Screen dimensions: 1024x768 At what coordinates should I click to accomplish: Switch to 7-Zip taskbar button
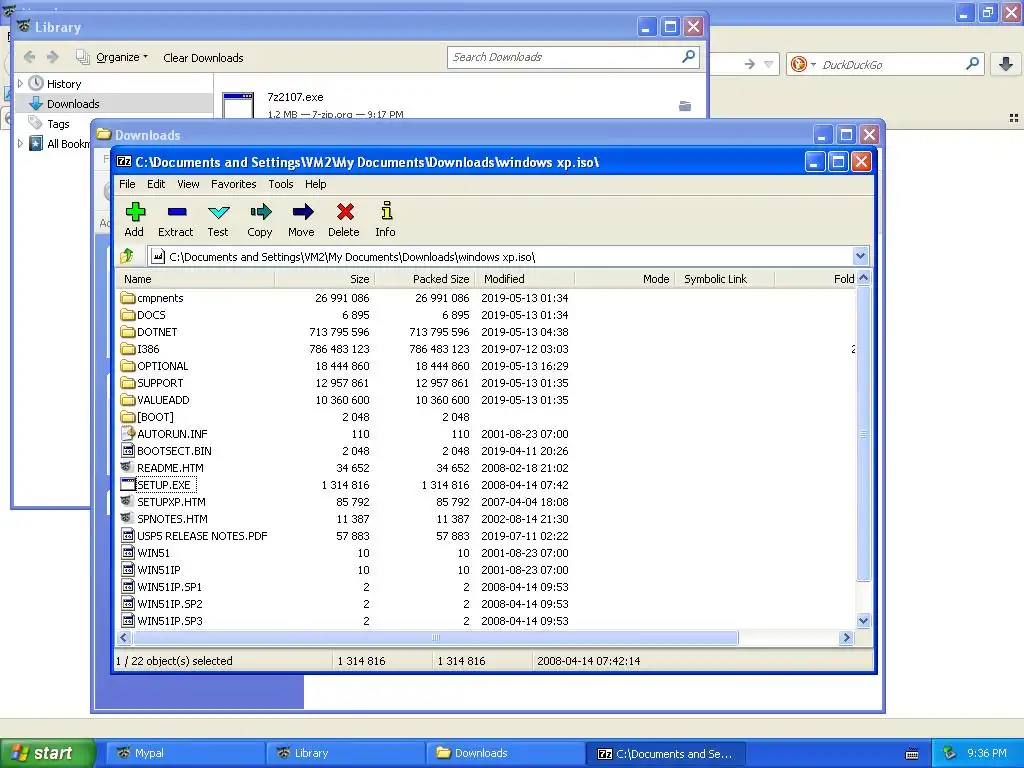pos(665,753)
